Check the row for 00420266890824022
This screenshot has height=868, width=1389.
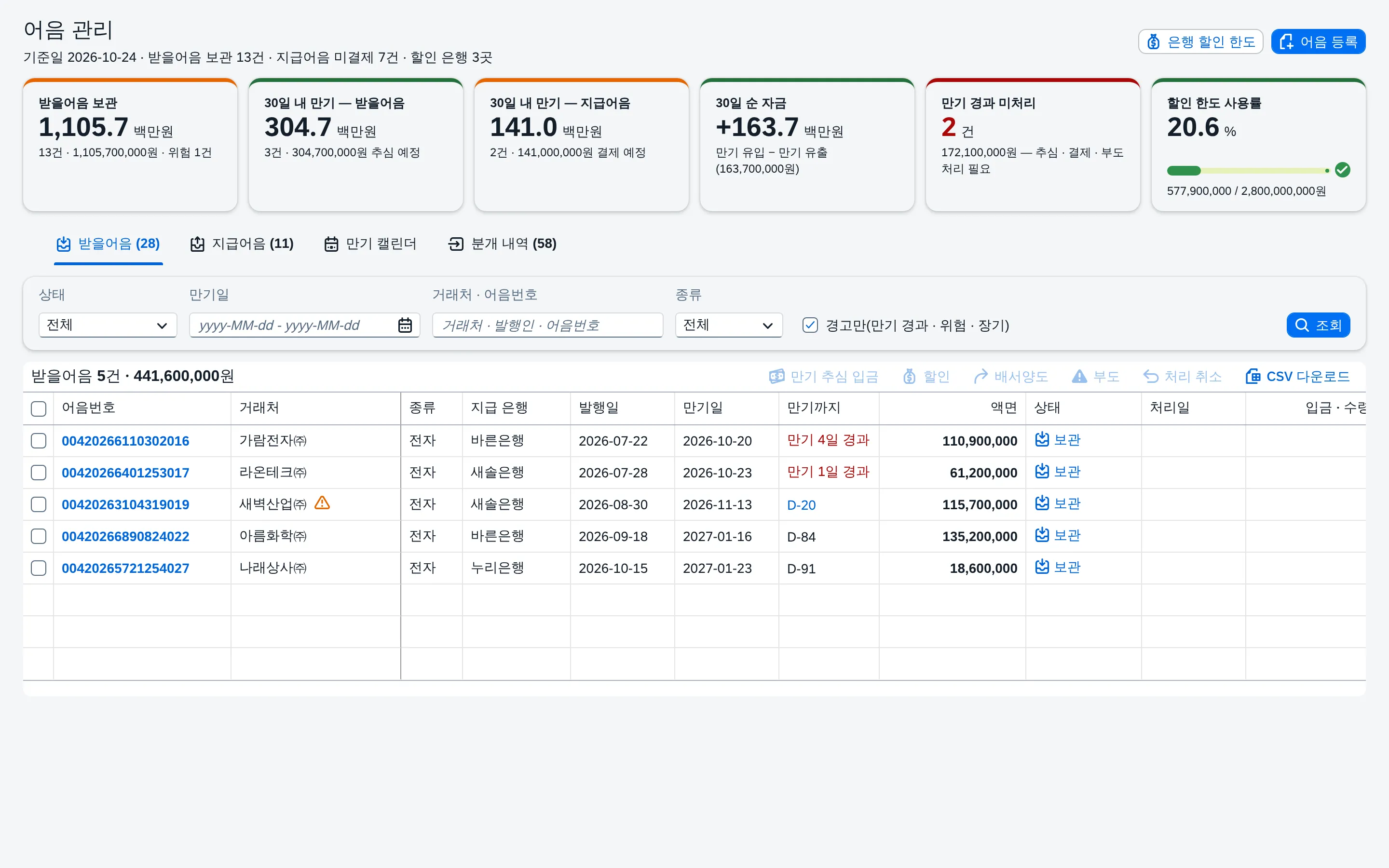pos(39,536)
